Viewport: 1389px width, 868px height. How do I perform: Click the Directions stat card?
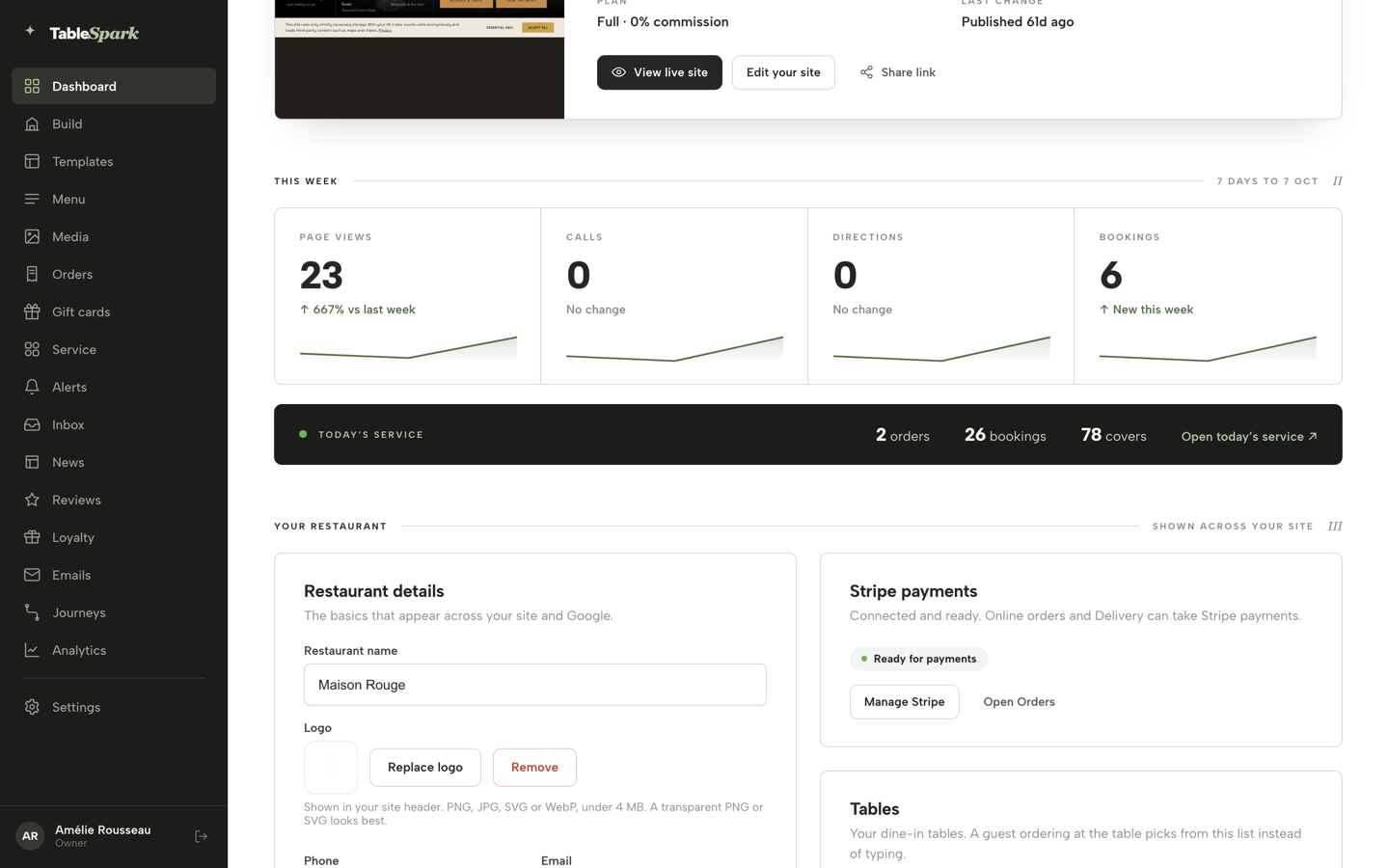(x=940, y=296)
